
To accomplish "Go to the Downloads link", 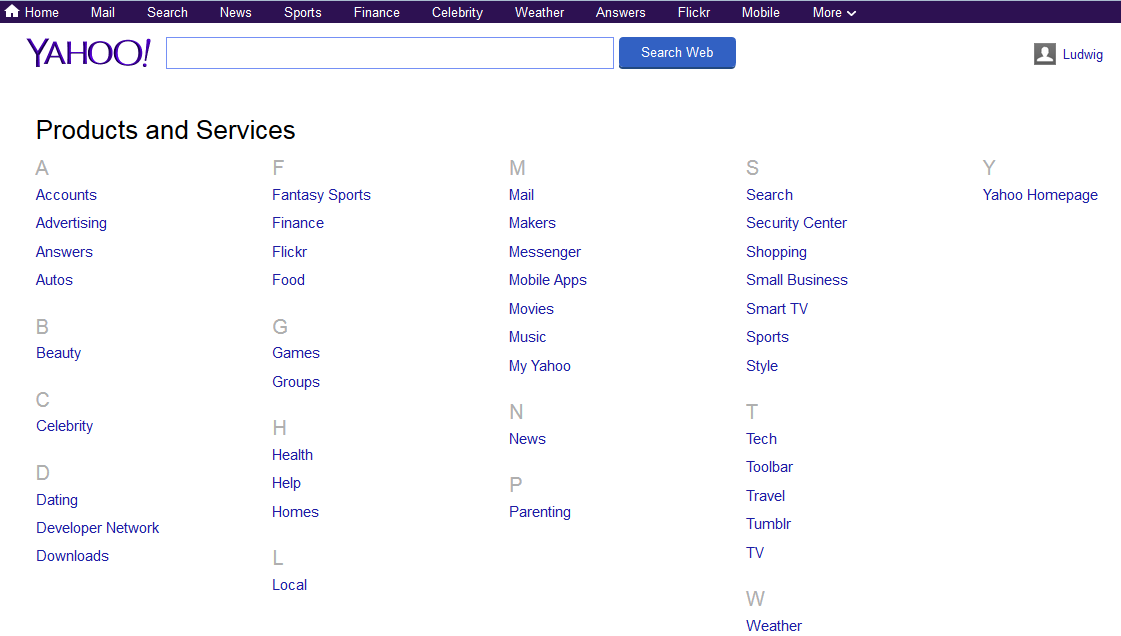I will tap(72, 555).
